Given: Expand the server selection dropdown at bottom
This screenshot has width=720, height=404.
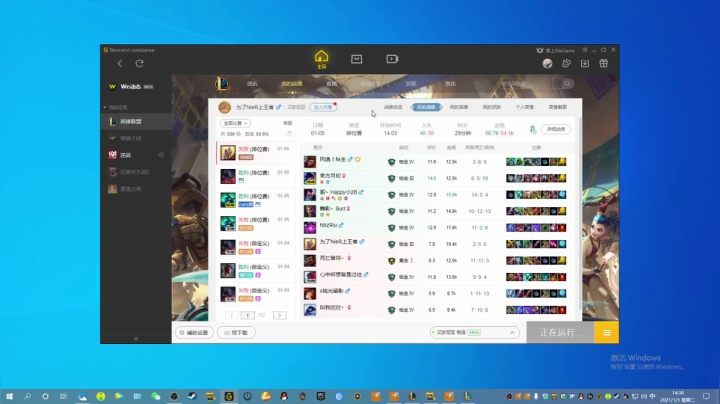Looking at the screenshot, I should pos(474,332).
